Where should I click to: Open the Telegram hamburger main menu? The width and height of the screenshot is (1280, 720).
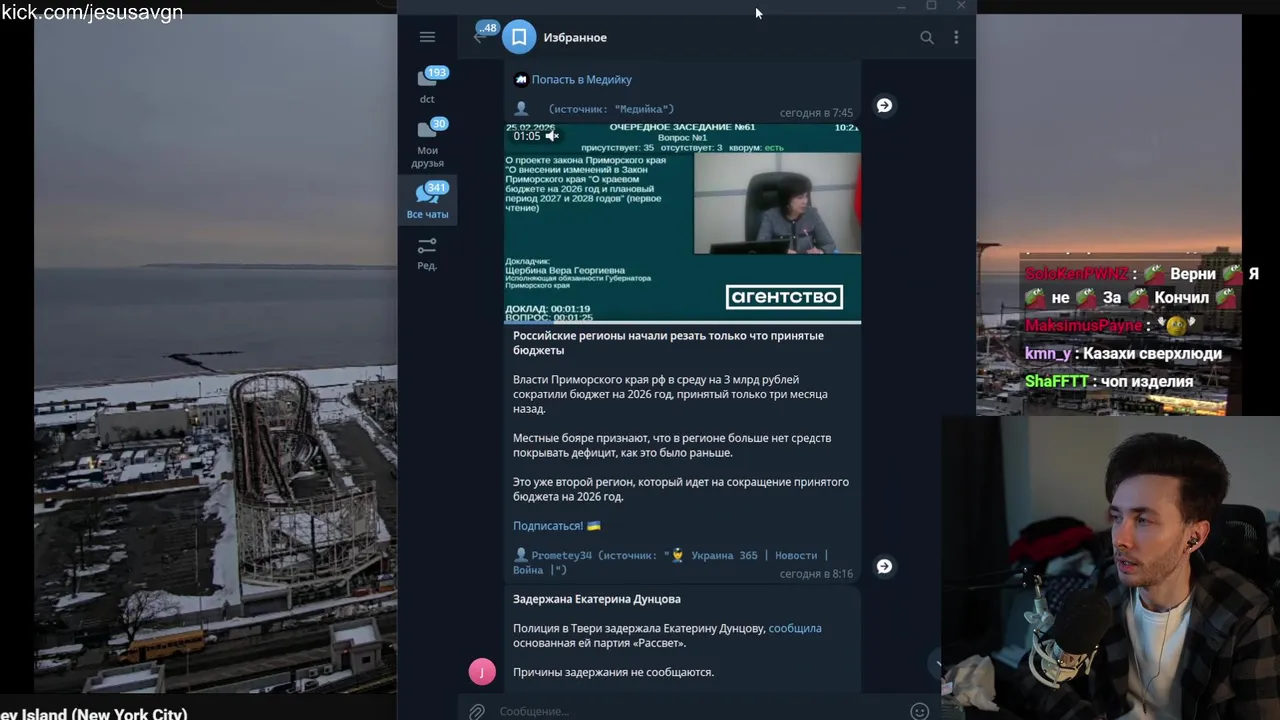(x=427, y=37)
